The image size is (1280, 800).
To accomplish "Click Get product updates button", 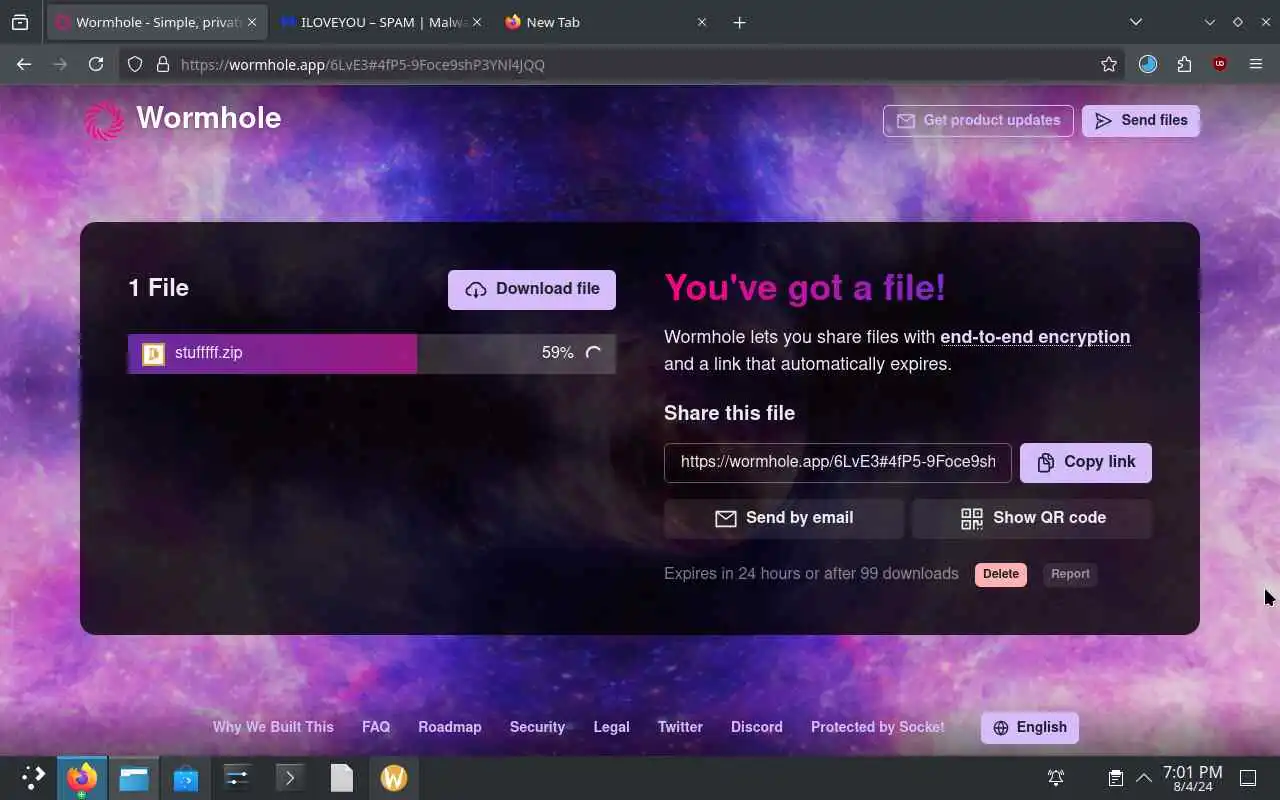I will tap(978, 120).
